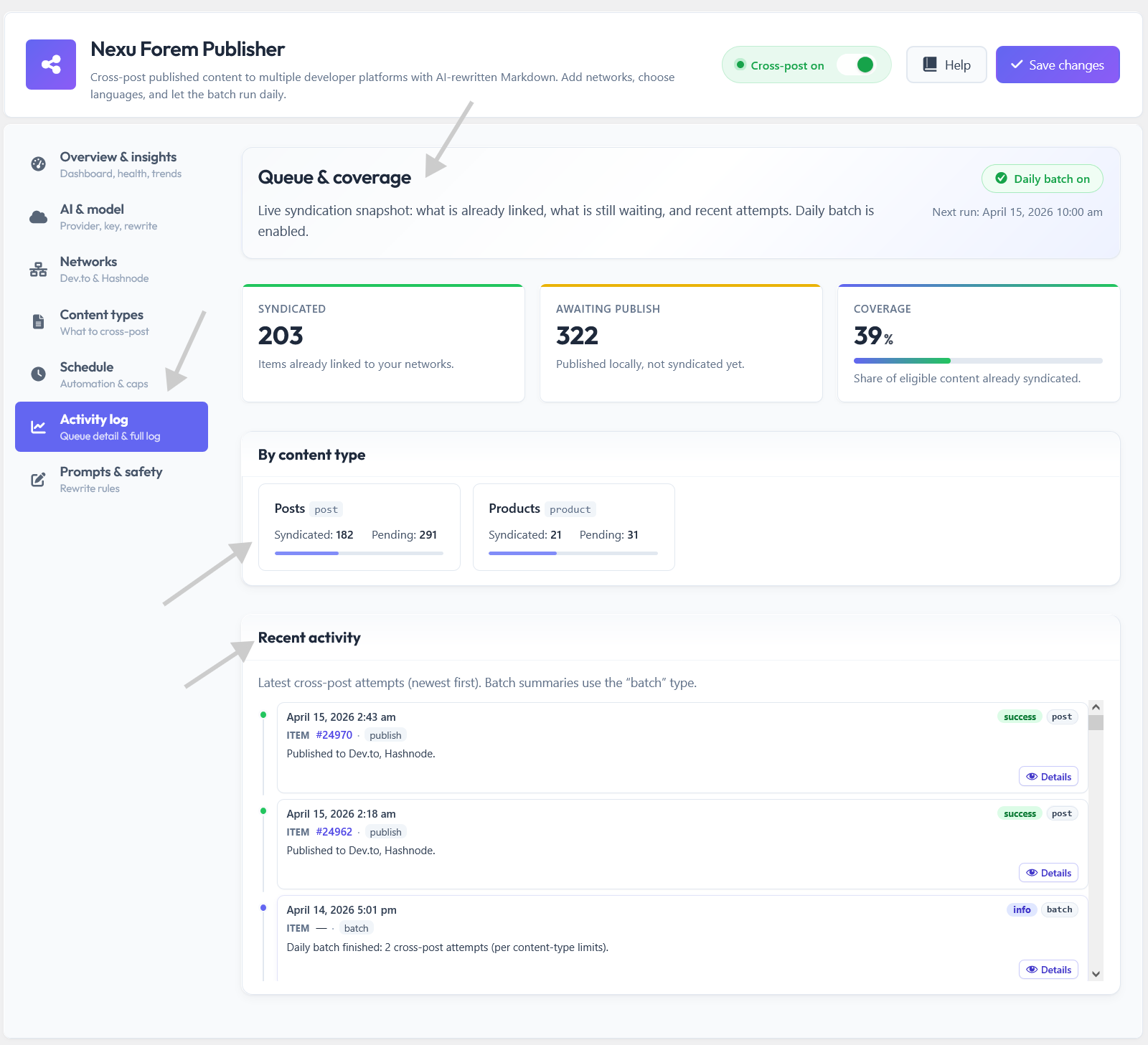Open Details for the April 15 2:43 am entry
The width and height of the screenshot is (1148, 1045).
coord(1048,777)
